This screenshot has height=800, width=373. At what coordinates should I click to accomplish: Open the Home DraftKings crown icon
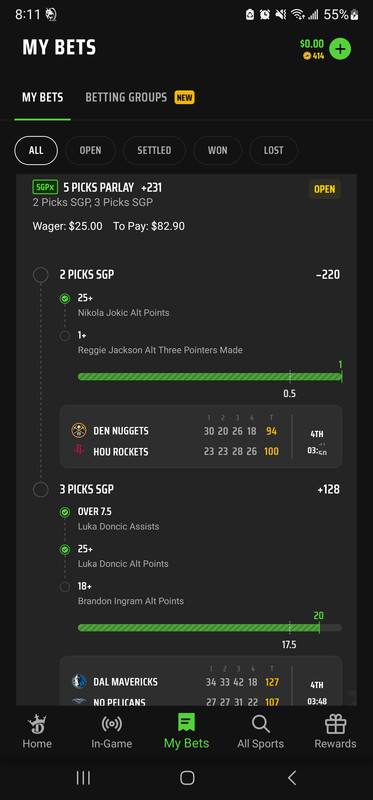tap(37, 723)
